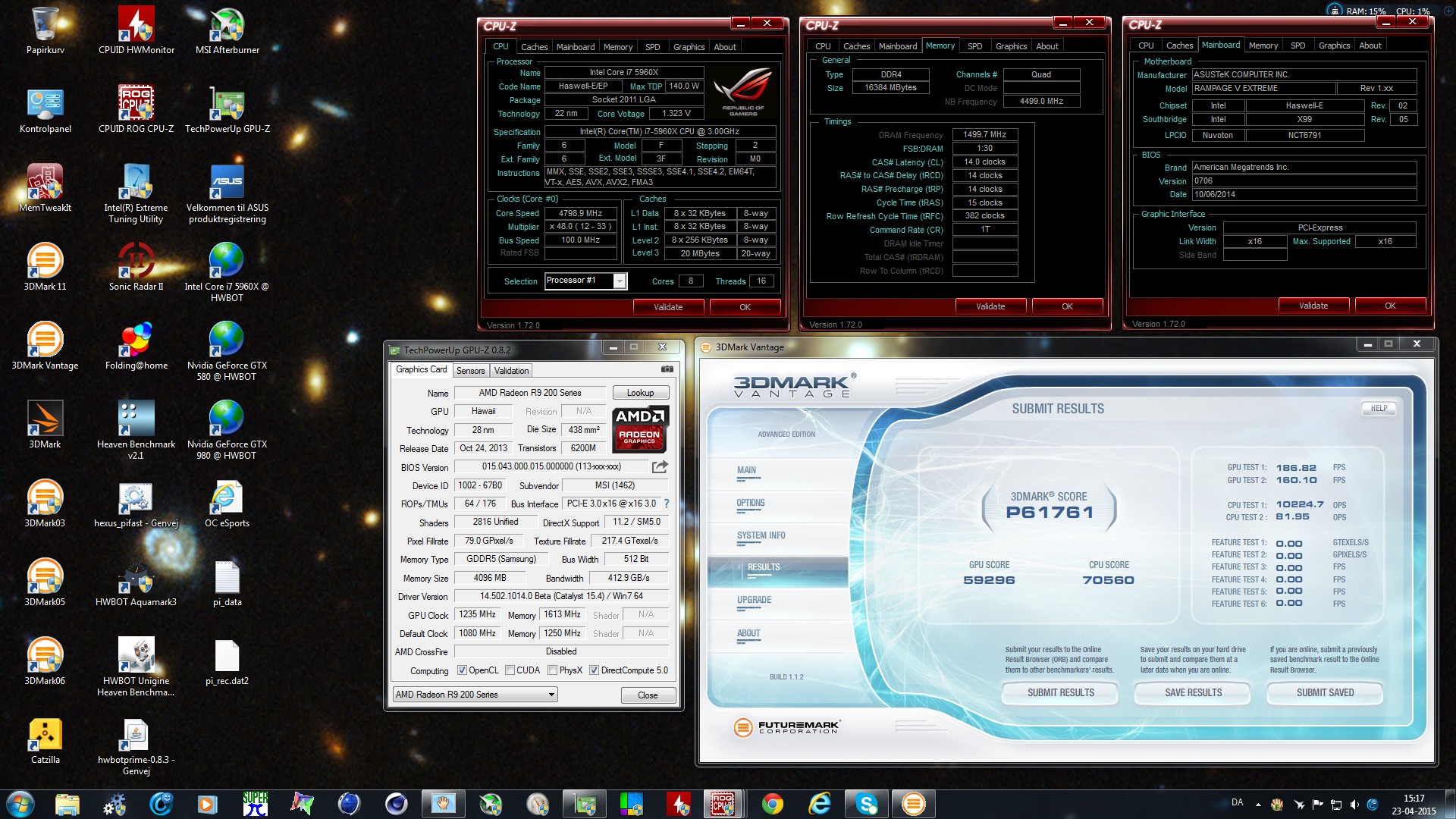Open Kontrolpanel desktop icon
The image size is (1456, 819).
pos(45,110)
